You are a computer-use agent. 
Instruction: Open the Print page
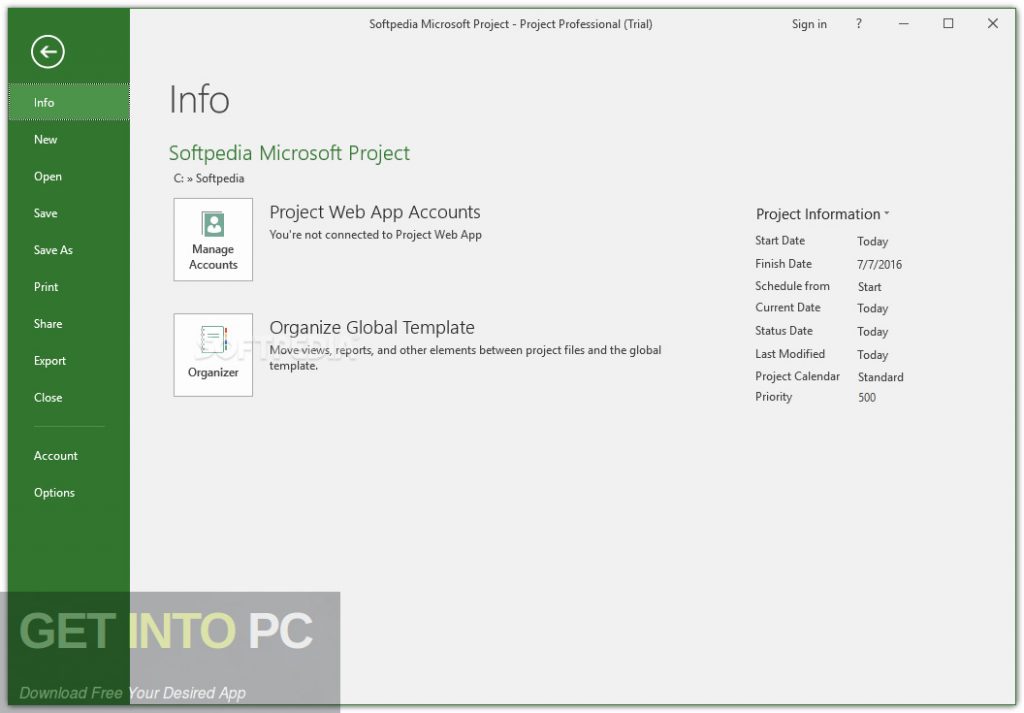click(69, 287)
